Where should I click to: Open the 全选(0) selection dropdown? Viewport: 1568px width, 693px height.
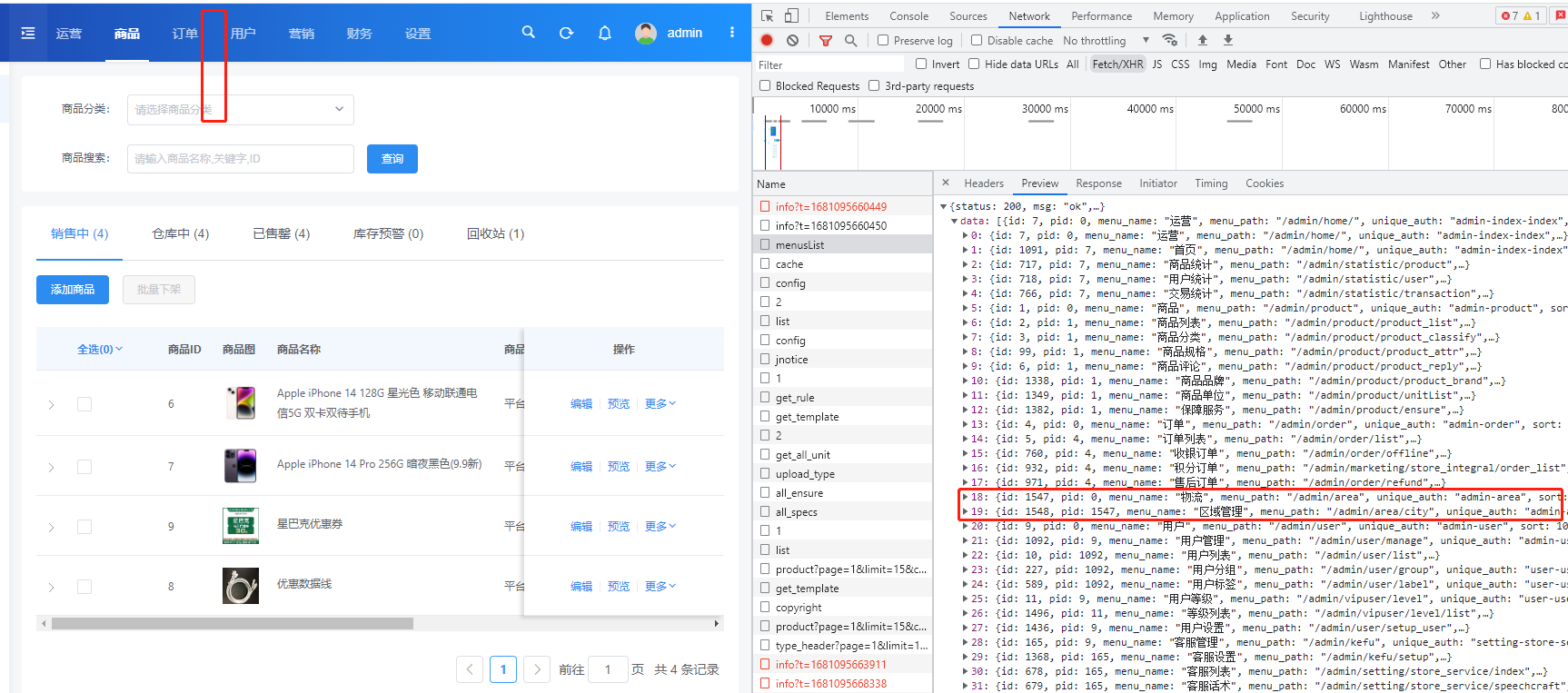click(x=100, y=349)
